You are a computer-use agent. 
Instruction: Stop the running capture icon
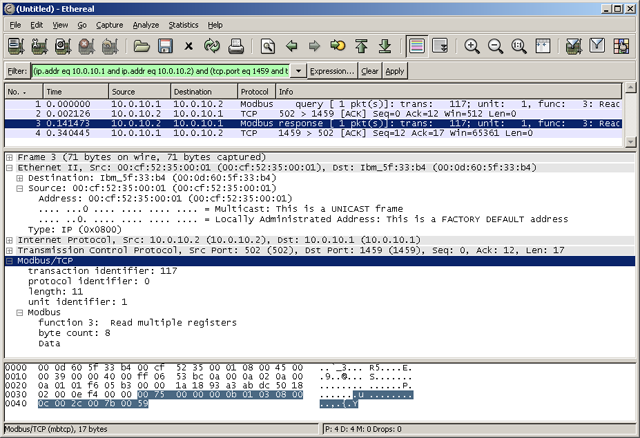[x=87, y=46]
